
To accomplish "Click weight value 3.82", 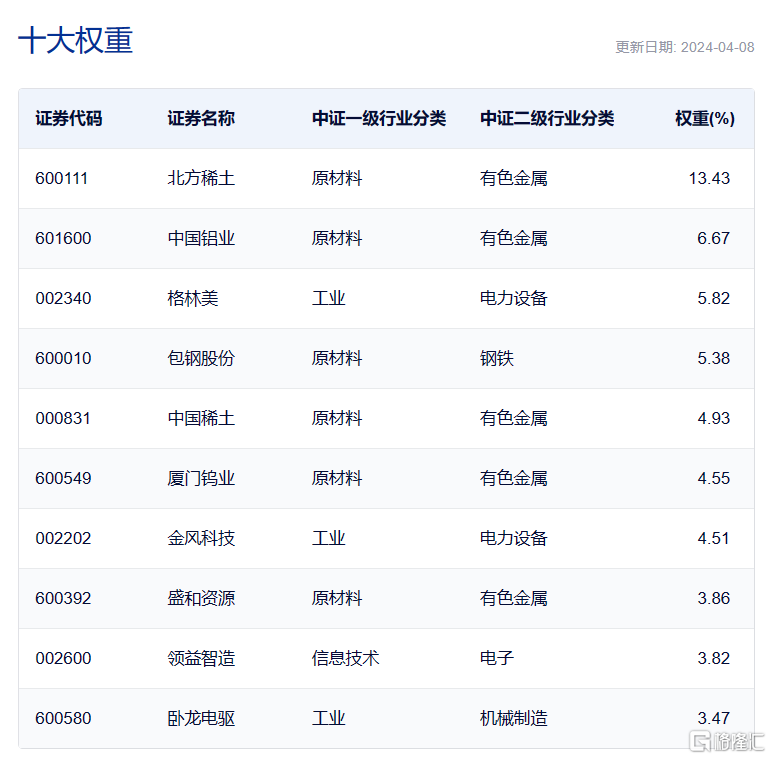I will (713, 659).
